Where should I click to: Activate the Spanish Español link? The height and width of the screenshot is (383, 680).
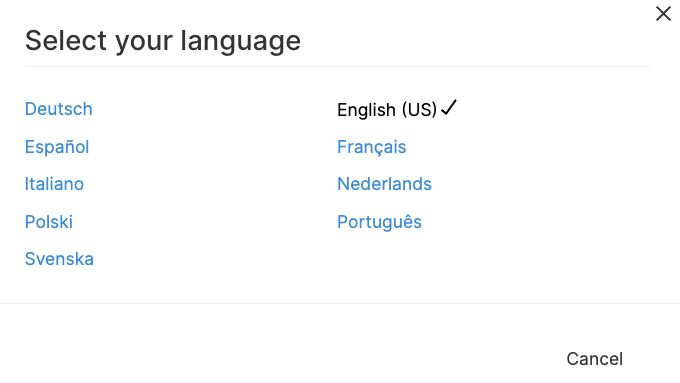pyautogui.click(x=57, y=147)
